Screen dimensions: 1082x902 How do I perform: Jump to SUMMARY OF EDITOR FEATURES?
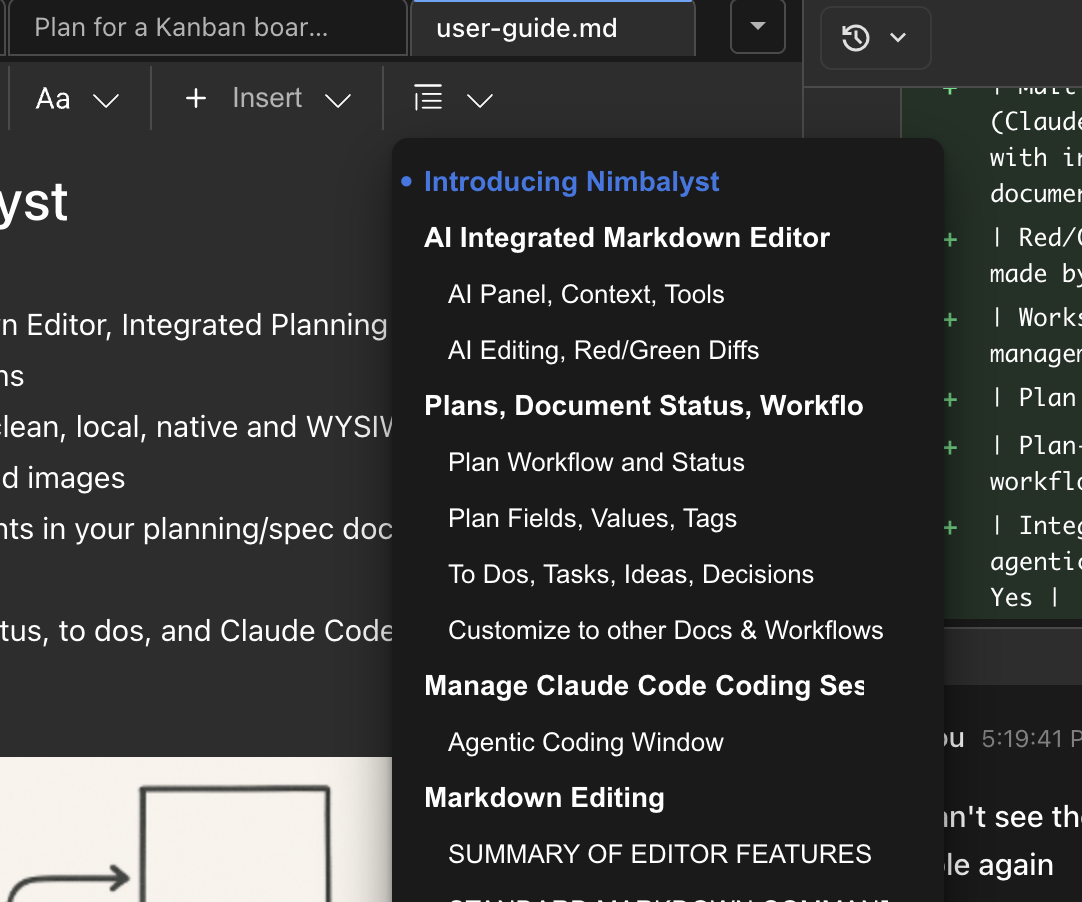[660, 853]
